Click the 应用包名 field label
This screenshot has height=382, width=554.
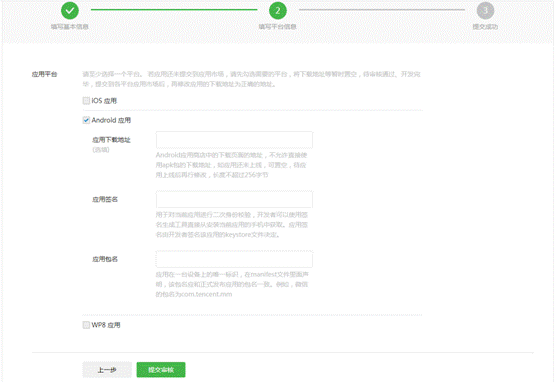coord(105,259)
